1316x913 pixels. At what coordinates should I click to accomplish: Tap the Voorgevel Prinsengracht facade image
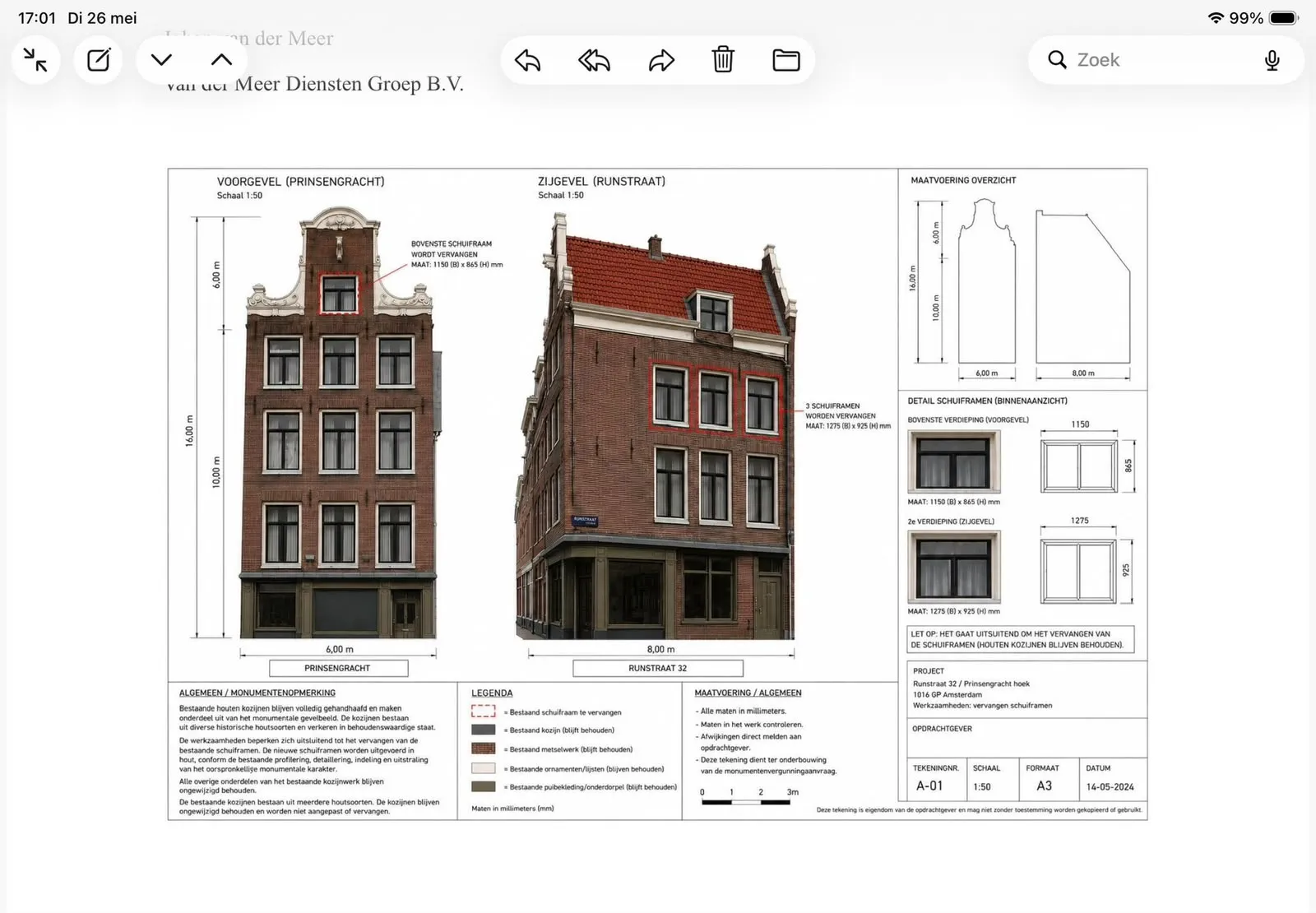(339, 422)
